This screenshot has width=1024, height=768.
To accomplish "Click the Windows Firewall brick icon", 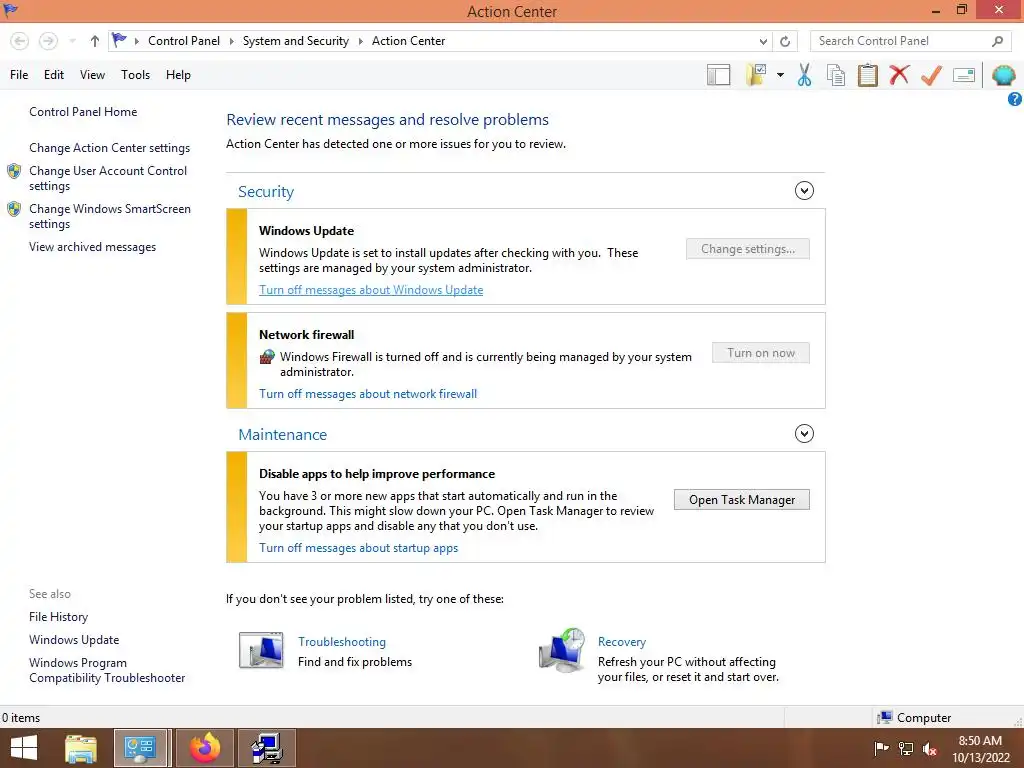I will click(267, 357).
